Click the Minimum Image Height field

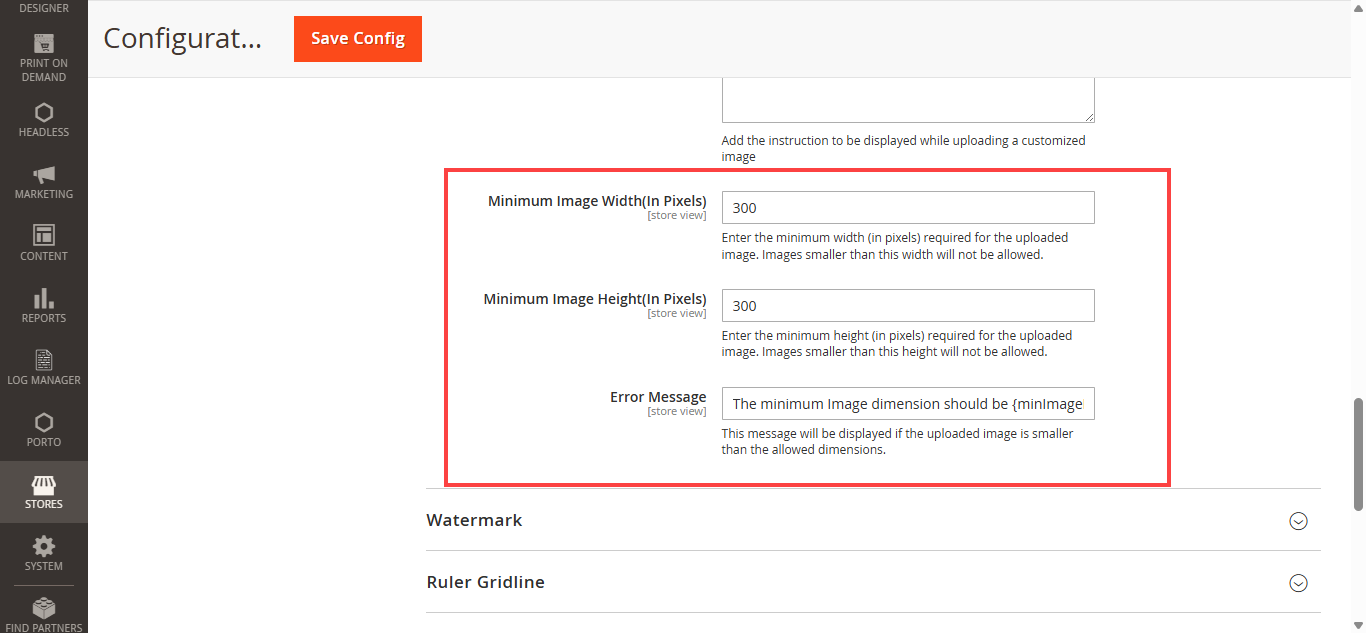[x=907, y=306]
